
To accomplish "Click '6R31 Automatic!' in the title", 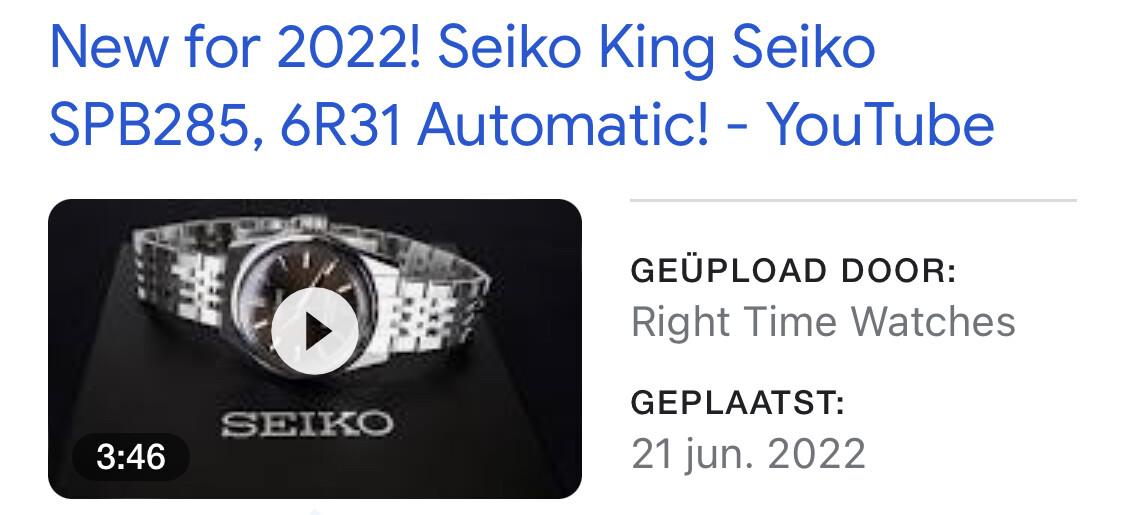I will (x=494, y=124).
